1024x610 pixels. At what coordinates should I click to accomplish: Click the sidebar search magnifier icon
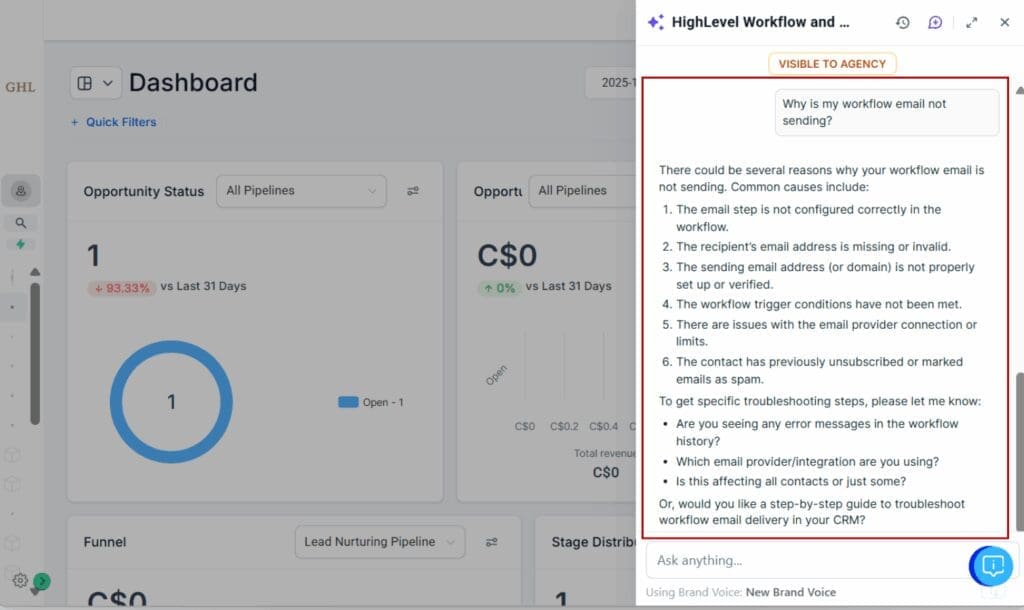[21, 223]
